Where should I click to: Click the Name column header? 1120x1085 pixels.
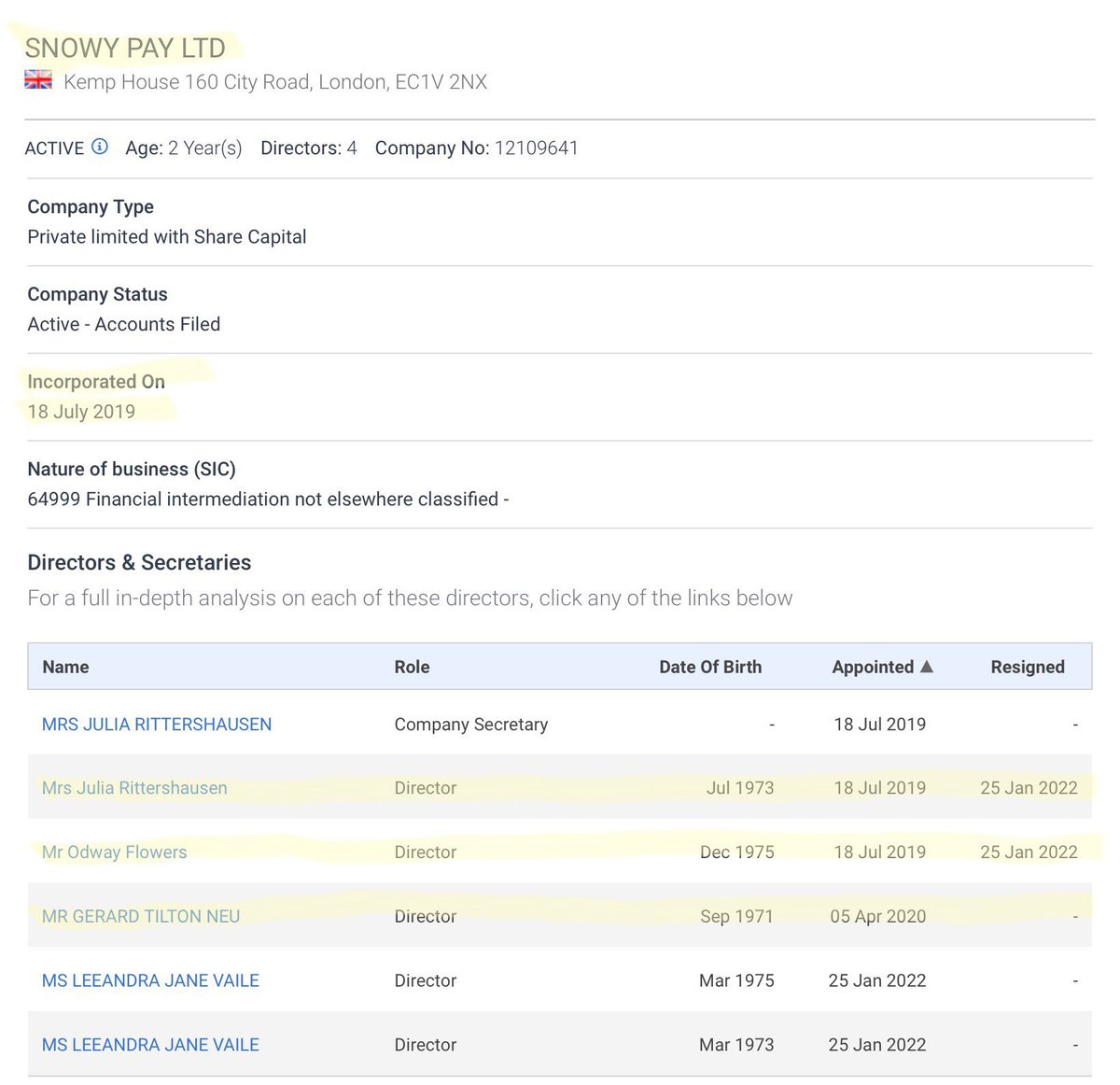coord(65,667)
